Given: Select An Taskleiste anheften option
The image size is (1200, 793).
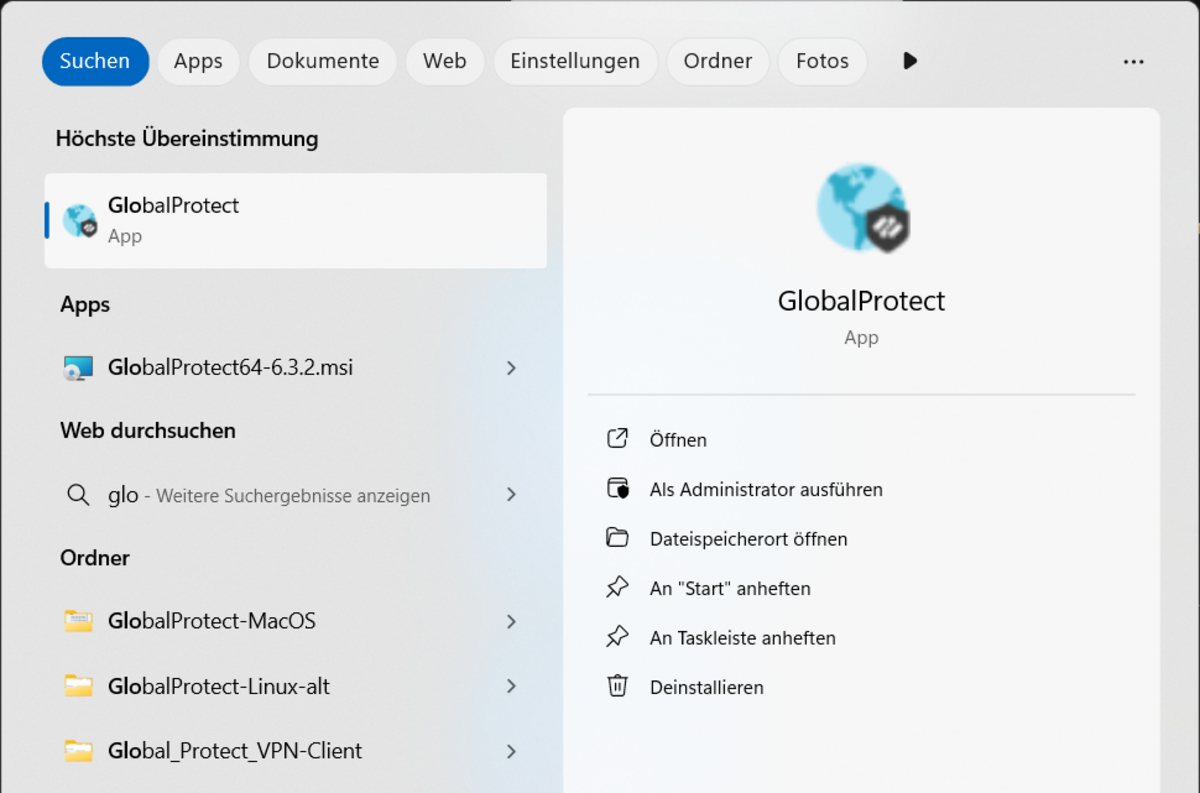Looking at the screenshot, I should coord(742,638).
